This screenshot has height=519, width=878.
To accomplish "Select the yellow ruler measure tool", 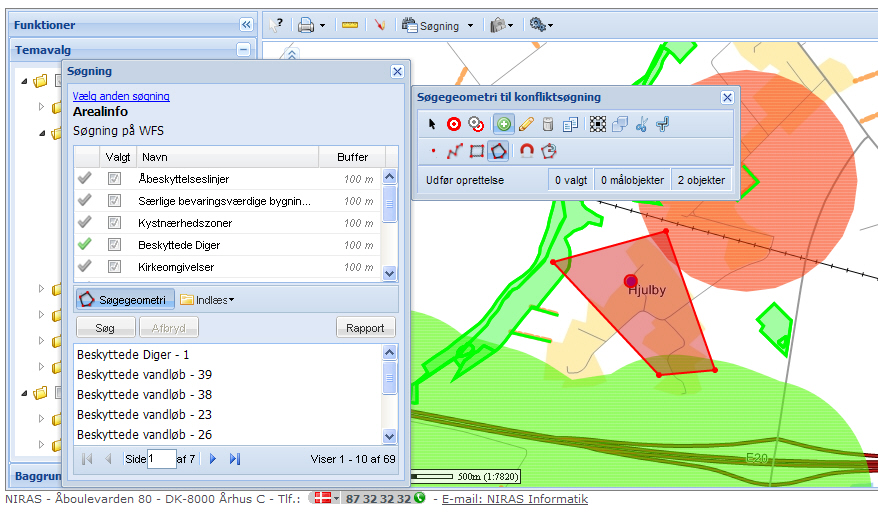I will point(350,25).
